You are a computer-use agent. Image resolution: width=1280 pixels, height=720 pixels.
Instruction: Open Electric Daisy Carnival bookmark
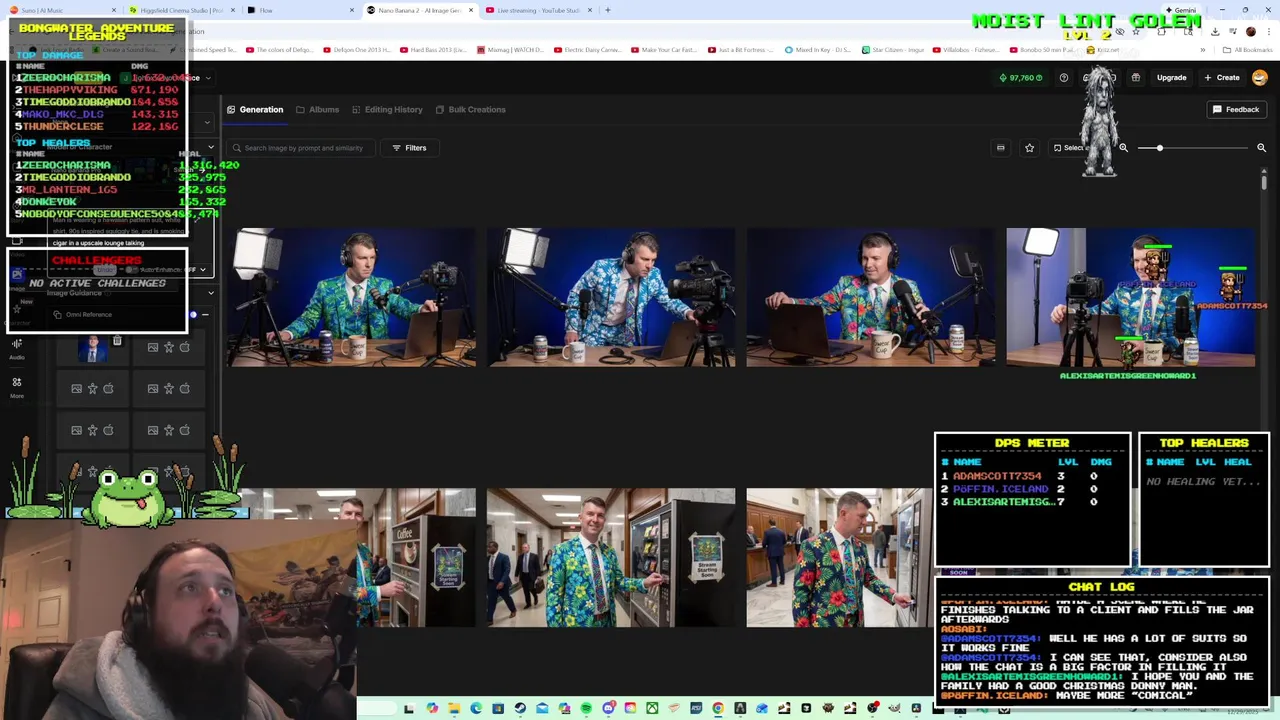tap(588, 50)
